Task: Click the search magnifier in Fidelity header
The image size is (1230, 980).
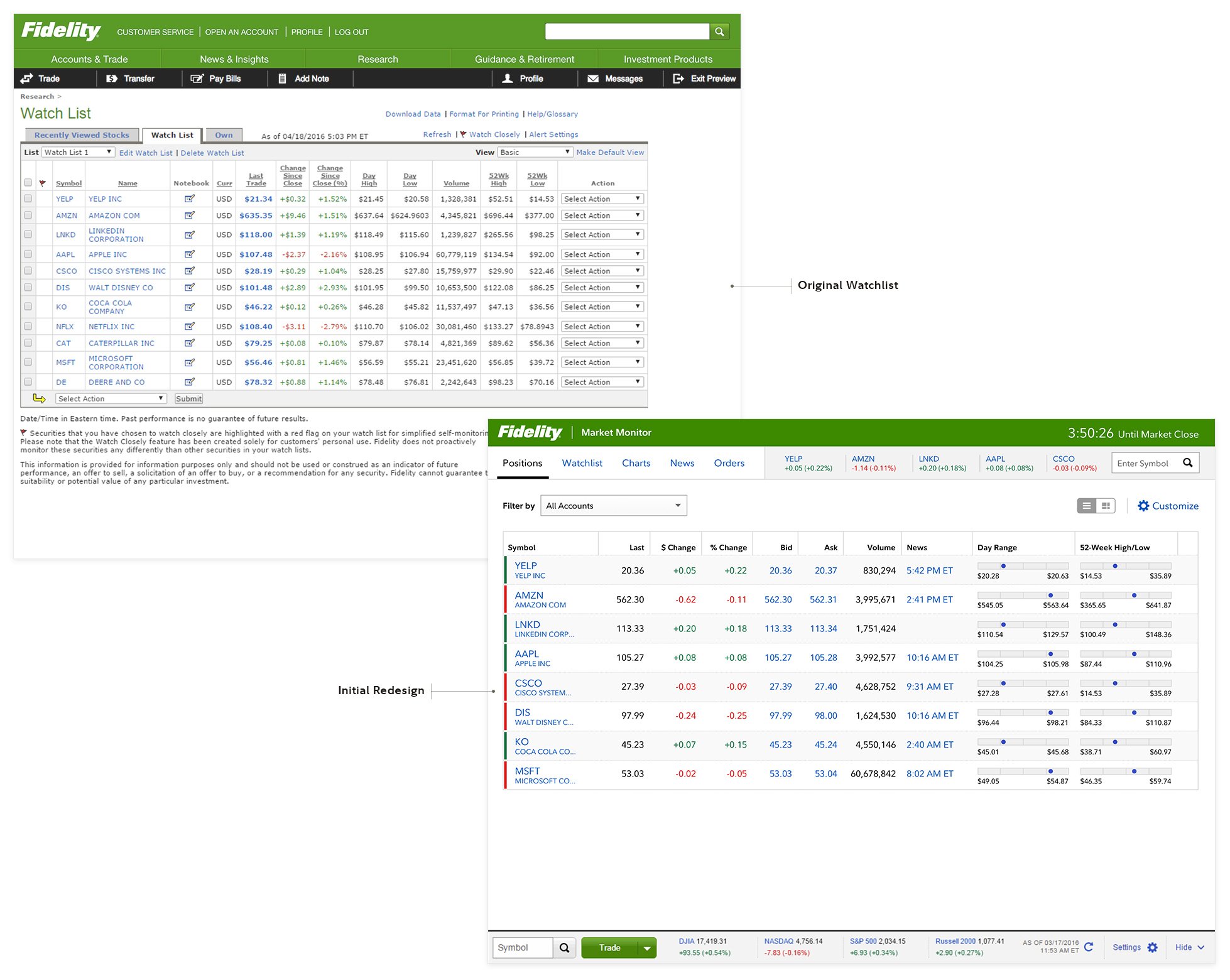Action: pyautogui.click(x=719, y=31)
